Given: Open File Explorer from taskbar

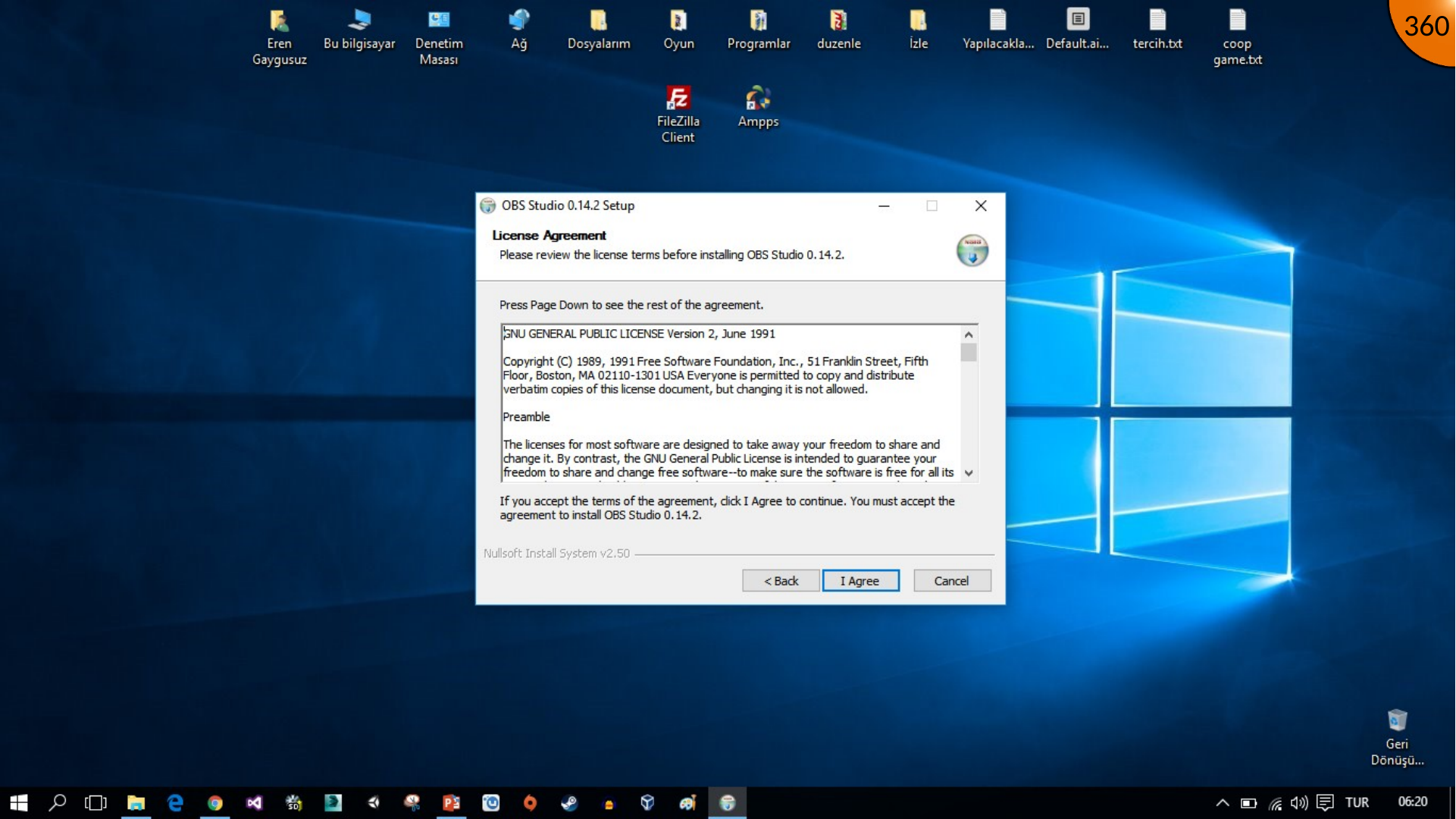Looking at the screenshot, I should coord(136,802).
